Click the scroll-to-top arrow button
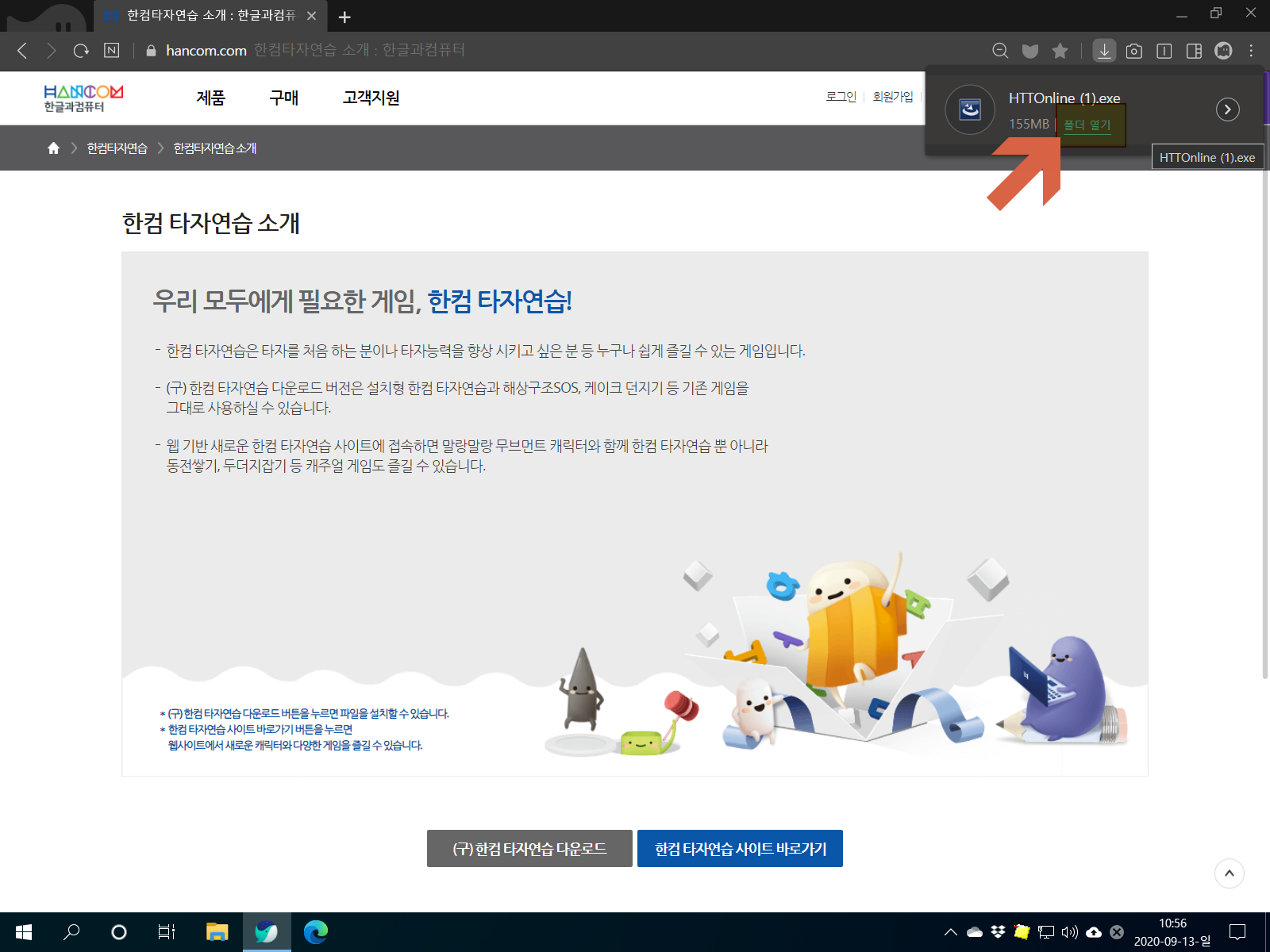The image size is (1270, 952). [x=1230, y=873]
